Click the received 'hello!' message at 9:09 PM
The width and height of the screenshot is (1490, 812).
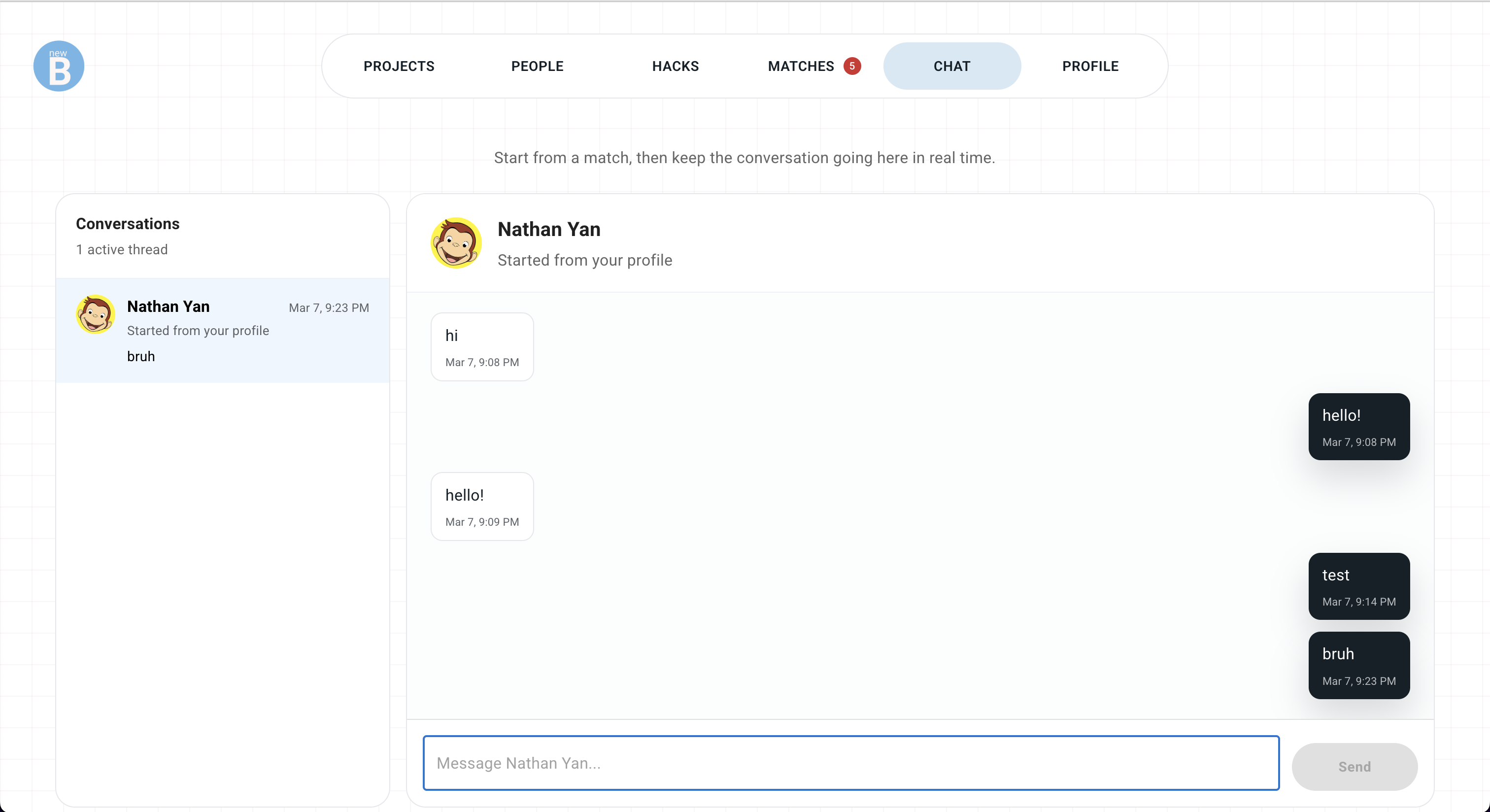482,507
